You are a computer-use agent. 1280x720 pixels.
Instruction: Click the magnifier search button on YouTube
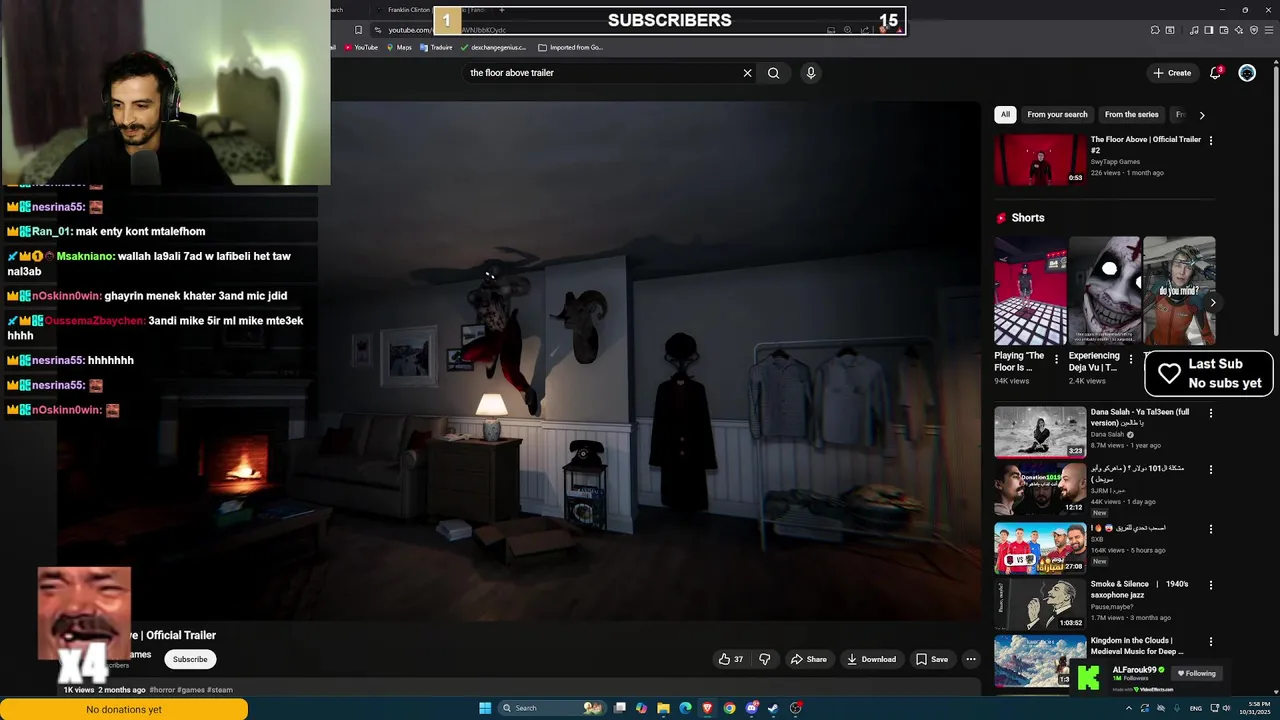click(x=773, y=73)
